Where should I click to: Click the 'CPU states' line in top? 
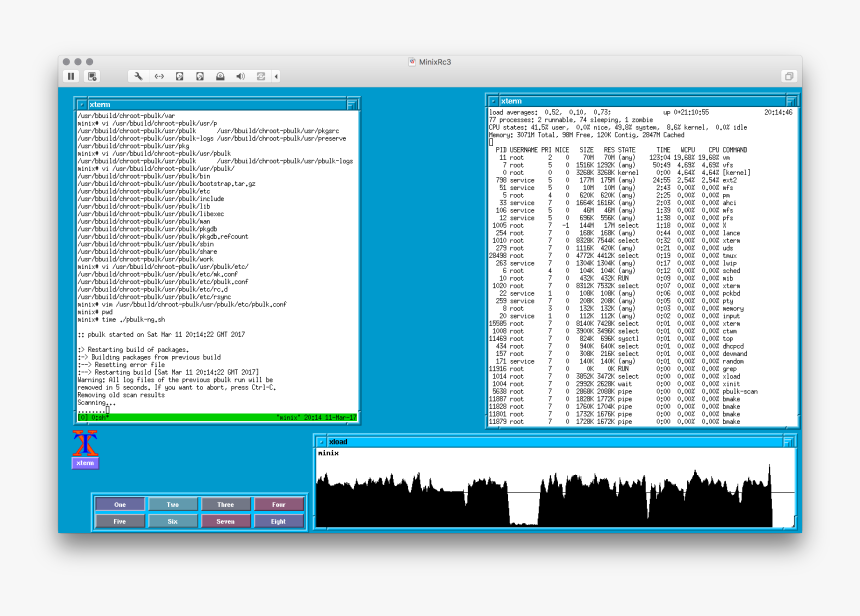tap(618, 127)
